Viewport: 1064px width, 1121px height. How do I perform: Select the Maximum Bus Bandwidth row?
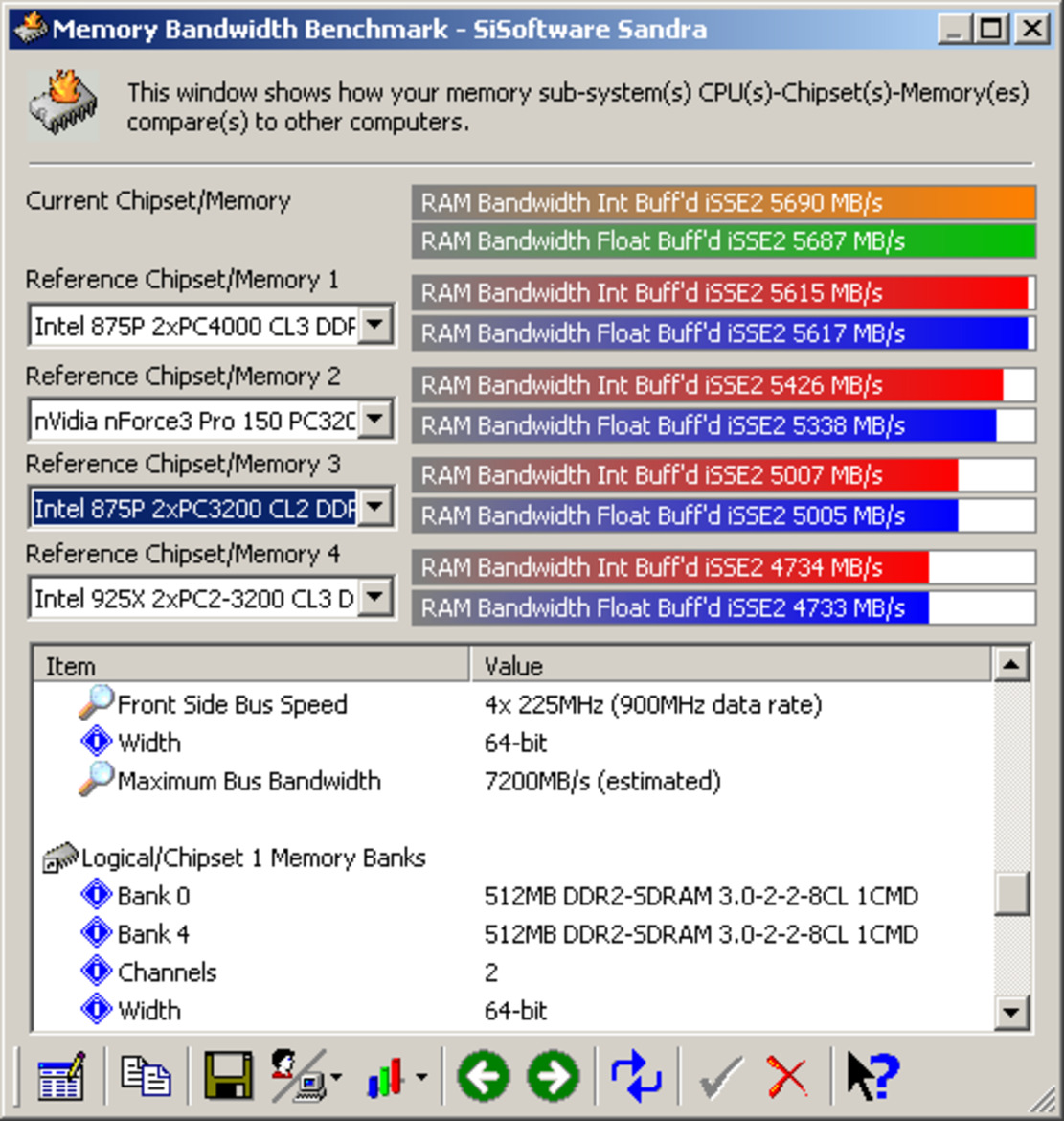pyautogui.click(x=513, y=782)
